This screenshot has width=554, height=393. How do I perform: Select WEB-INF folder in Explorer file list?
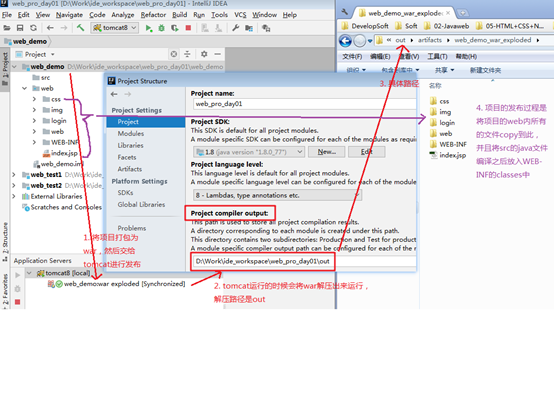coord(448,144)
